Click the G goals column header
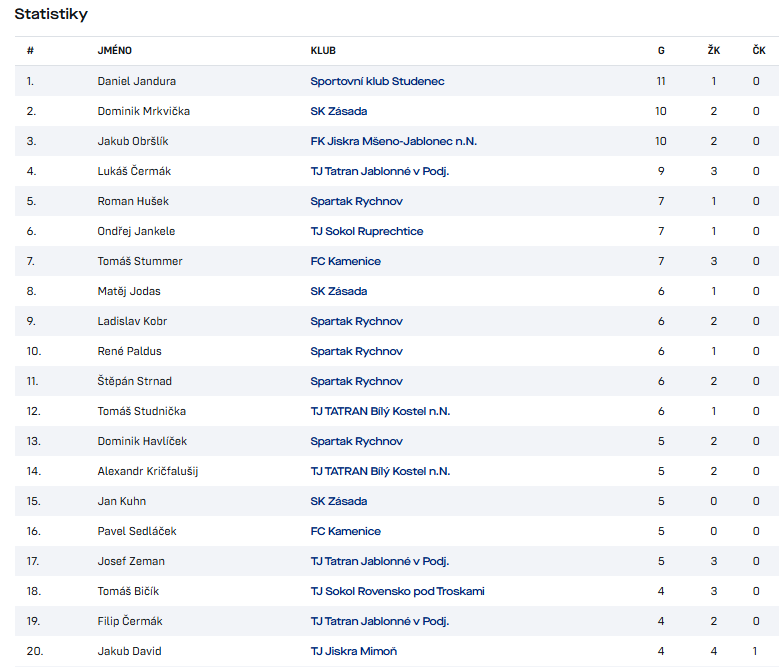The height and width of the screenshot is (667, 779). [x=661, y=51]
